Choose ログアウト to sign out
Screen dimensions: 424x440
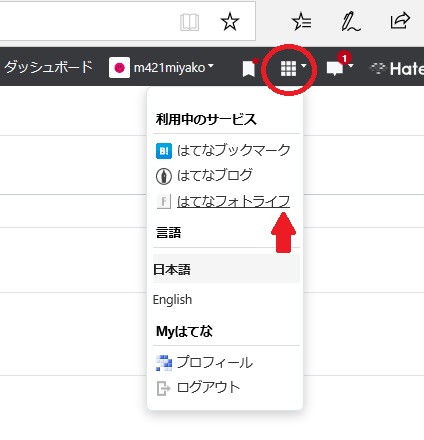(208, 387)
